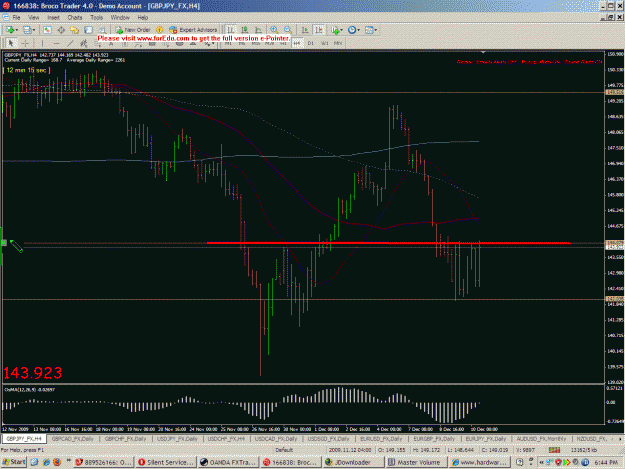Toggle Chart Shift
This screenshot has width=625, height=469.
point(319,30)
